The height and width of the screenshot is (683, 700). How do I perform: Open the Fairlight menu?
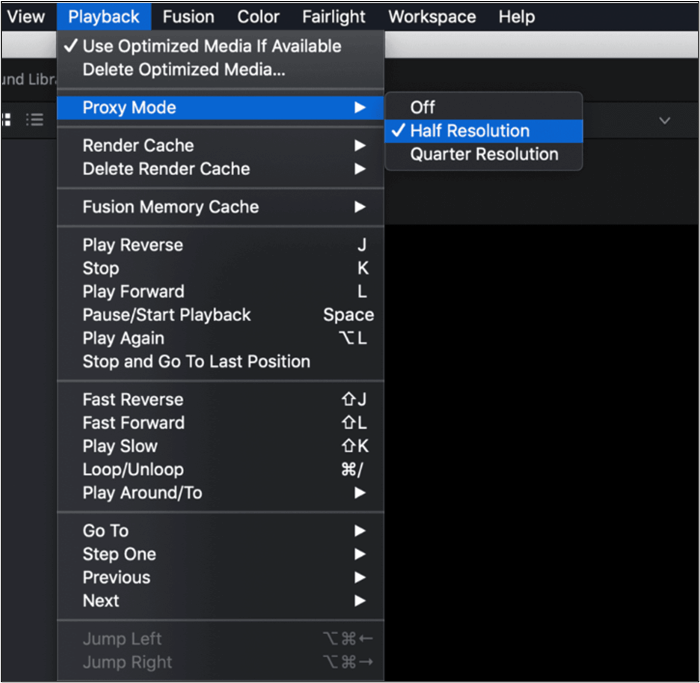click(x=336, y=17)
